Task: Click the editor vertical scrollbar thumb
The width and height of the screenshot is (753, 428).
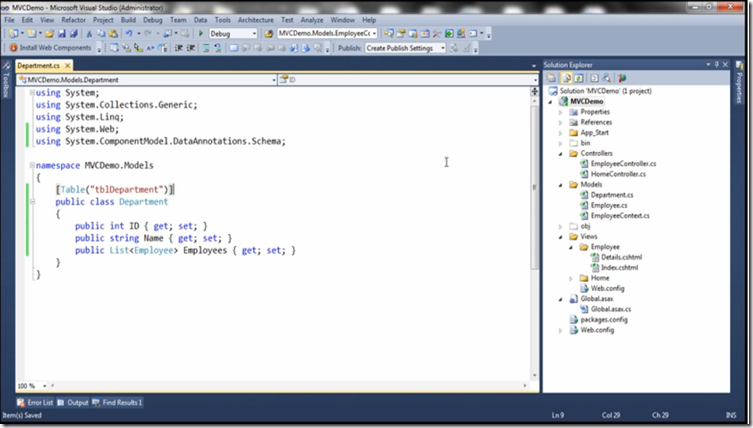Action: [x=534, y=187]
